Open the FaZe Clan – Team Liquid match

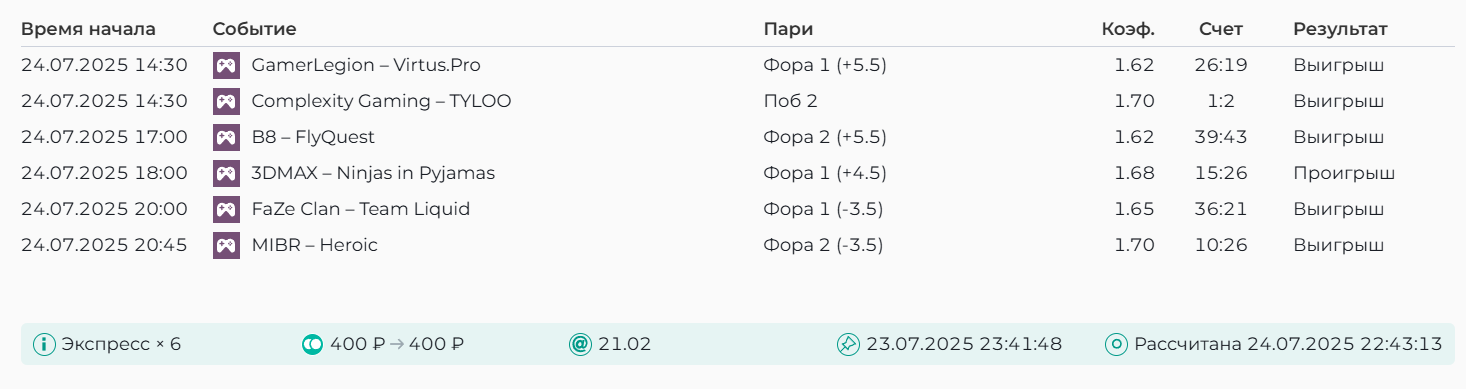click(361, 210)
